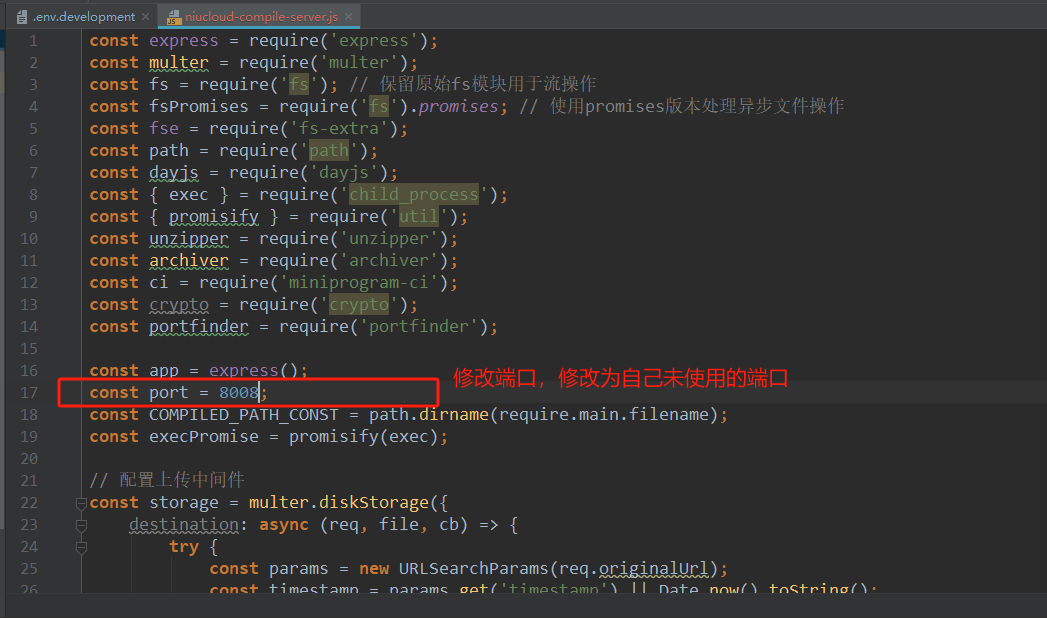Screen dimensions: 1047x618
Task: Click the 'promisify' identifier on line 9
Action: [x=214, y=217]
